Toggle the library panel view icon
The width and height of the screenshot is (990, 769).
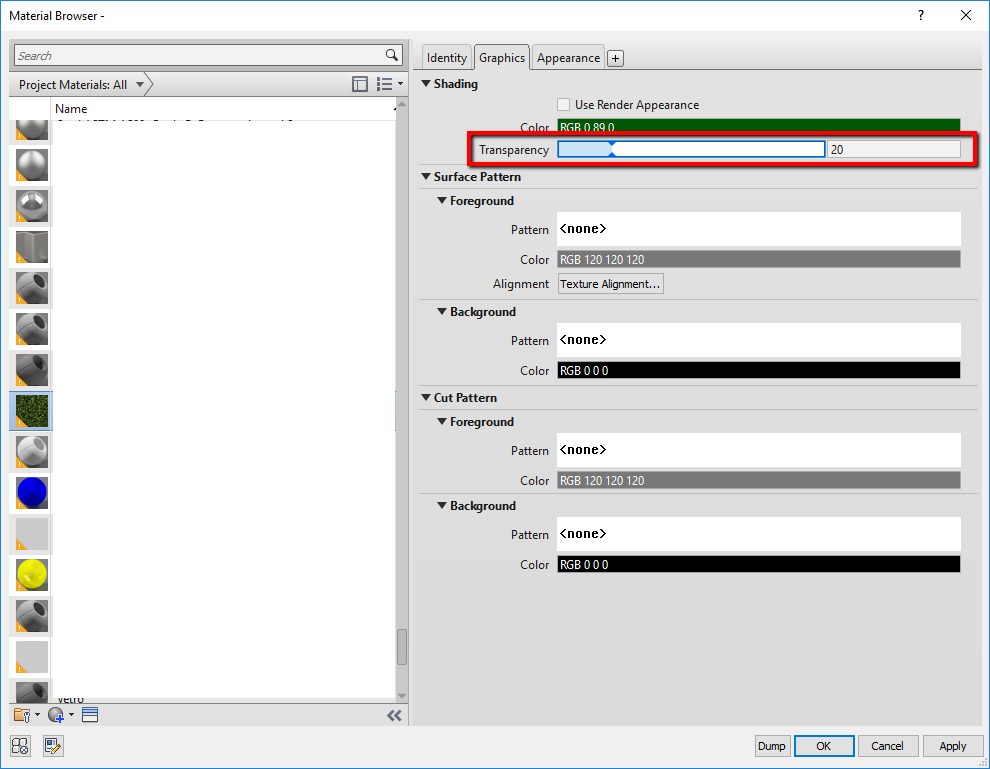[x=360, y=84]
